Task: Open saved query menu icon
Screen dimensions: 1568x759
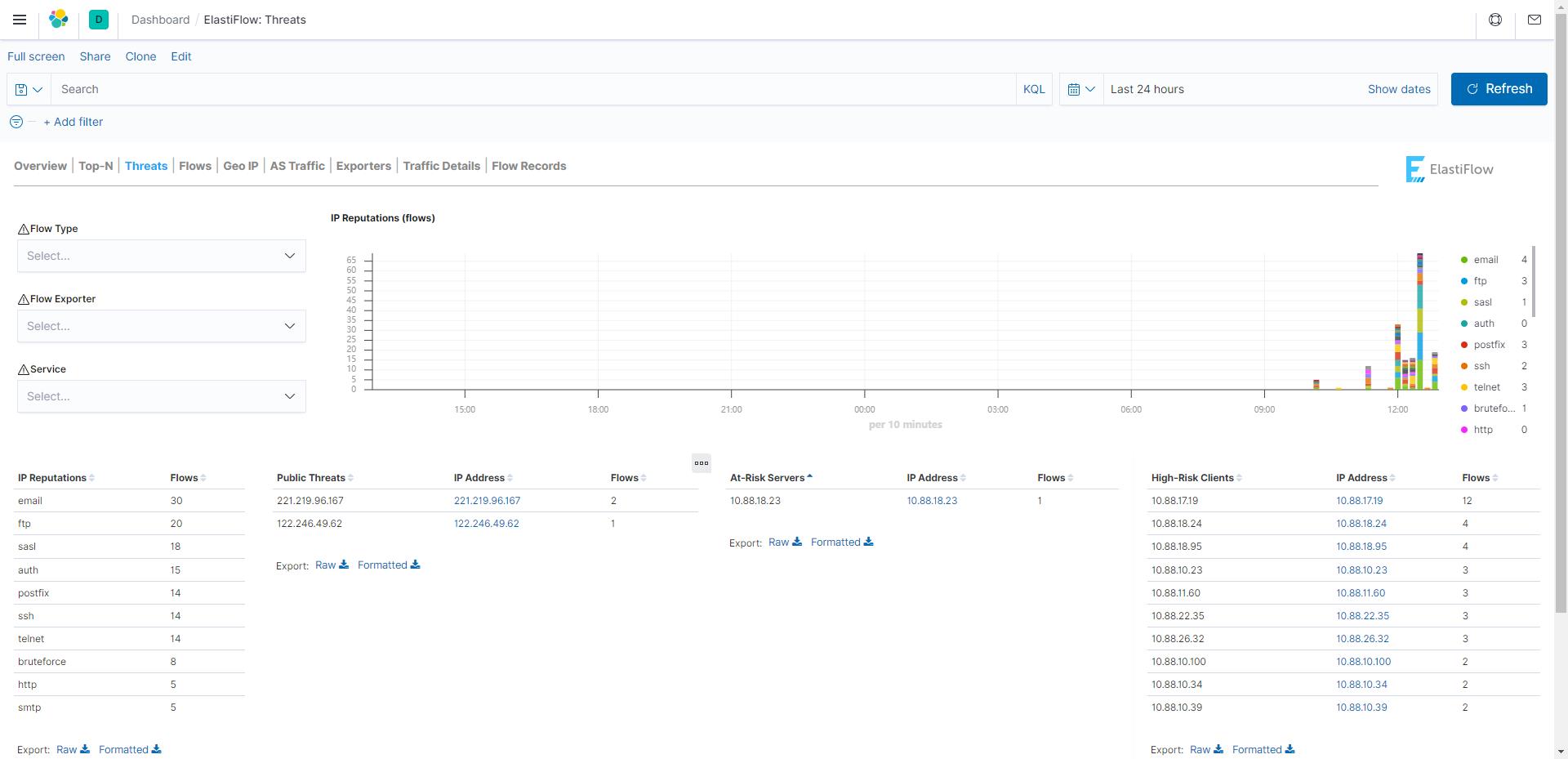Action: tap(29, 89)
